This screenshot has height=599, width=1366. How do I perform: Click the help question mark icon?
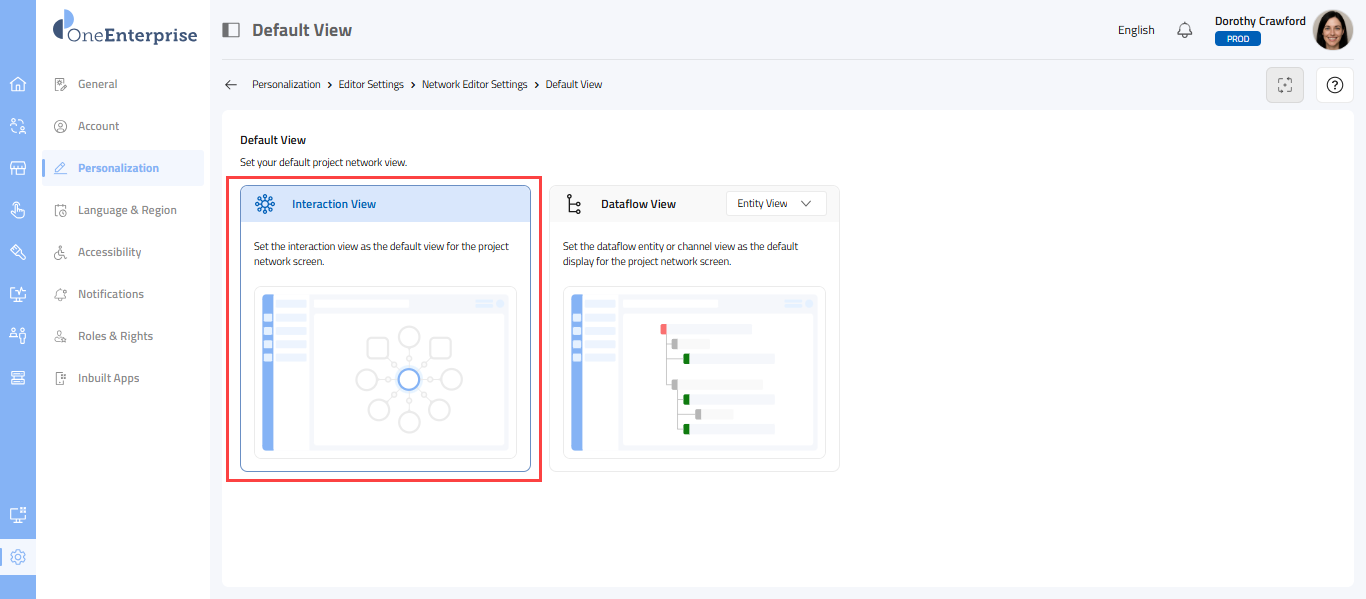1334,85
